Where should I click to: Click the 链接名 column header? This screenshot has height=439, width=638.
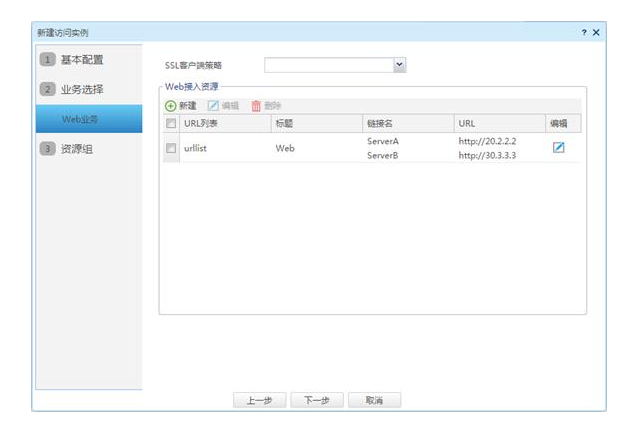point(409,123)
